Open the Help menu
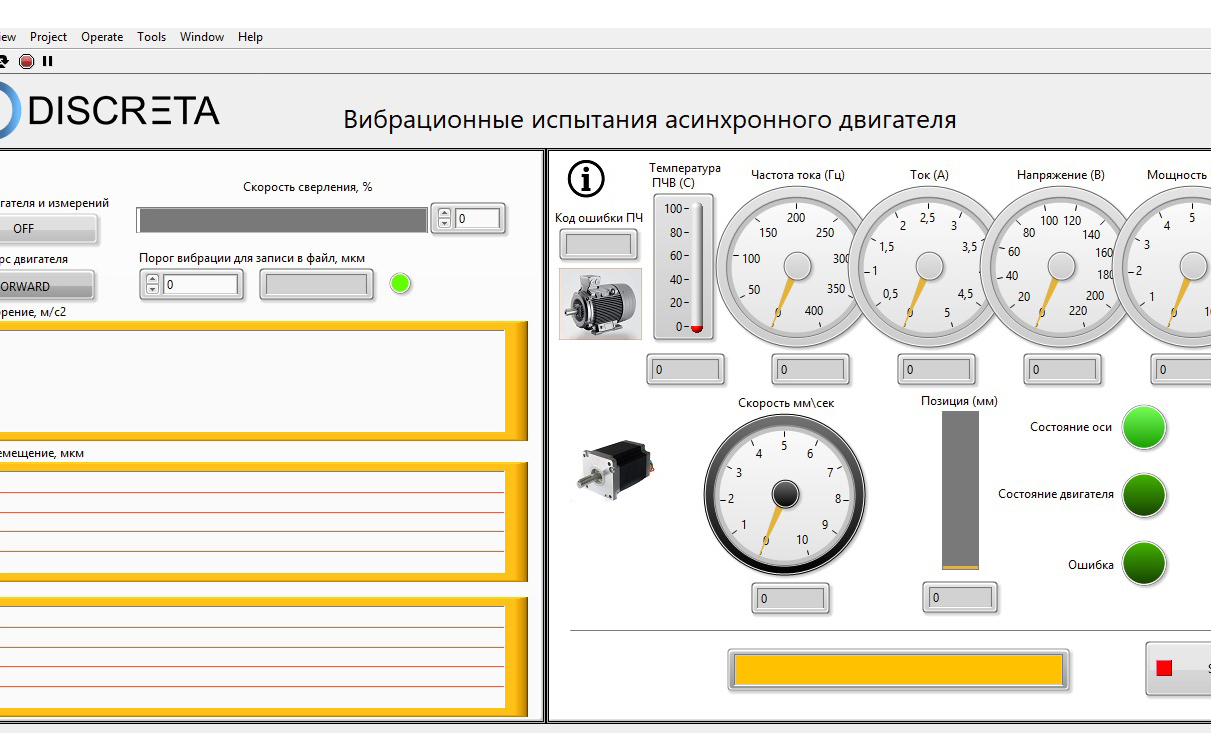The width and height of the screenshot is (1211, 733). coord(250,37)
